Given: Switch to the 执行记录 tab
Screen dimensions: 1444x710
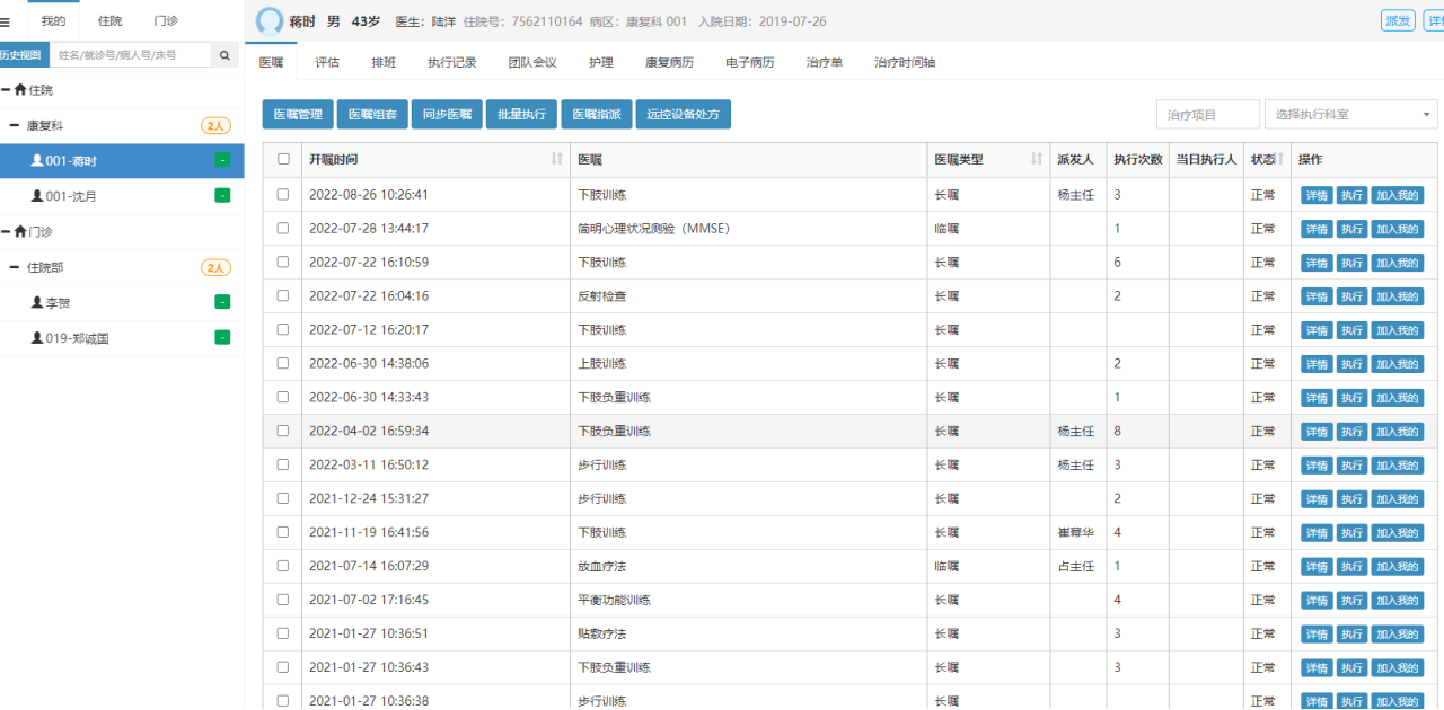Looking at the screenshot, I should coord(452,62).
